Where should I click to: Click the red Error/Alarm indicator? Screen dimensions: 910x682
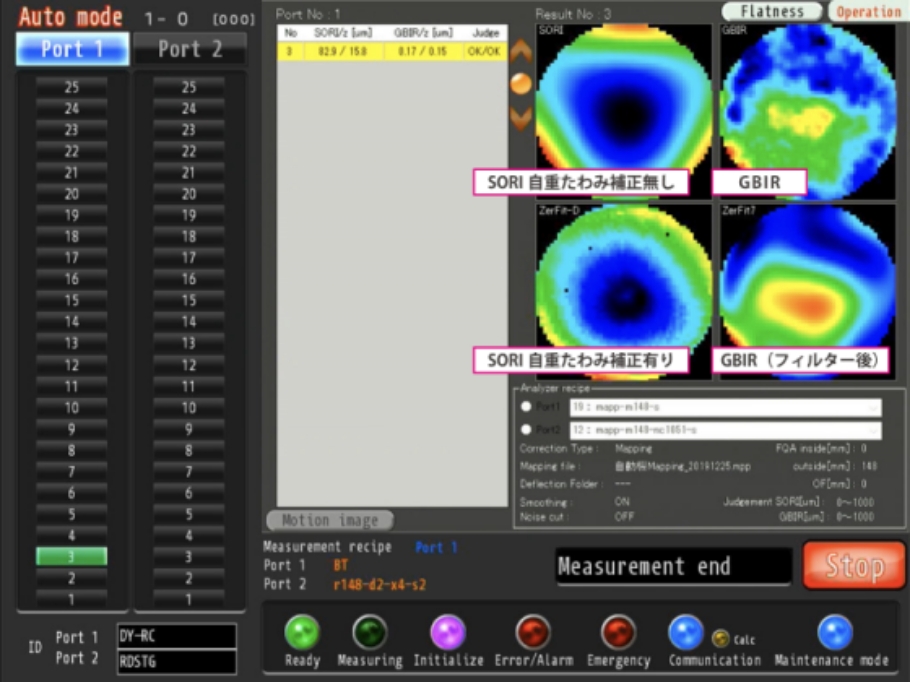click(x=532, y=632)
